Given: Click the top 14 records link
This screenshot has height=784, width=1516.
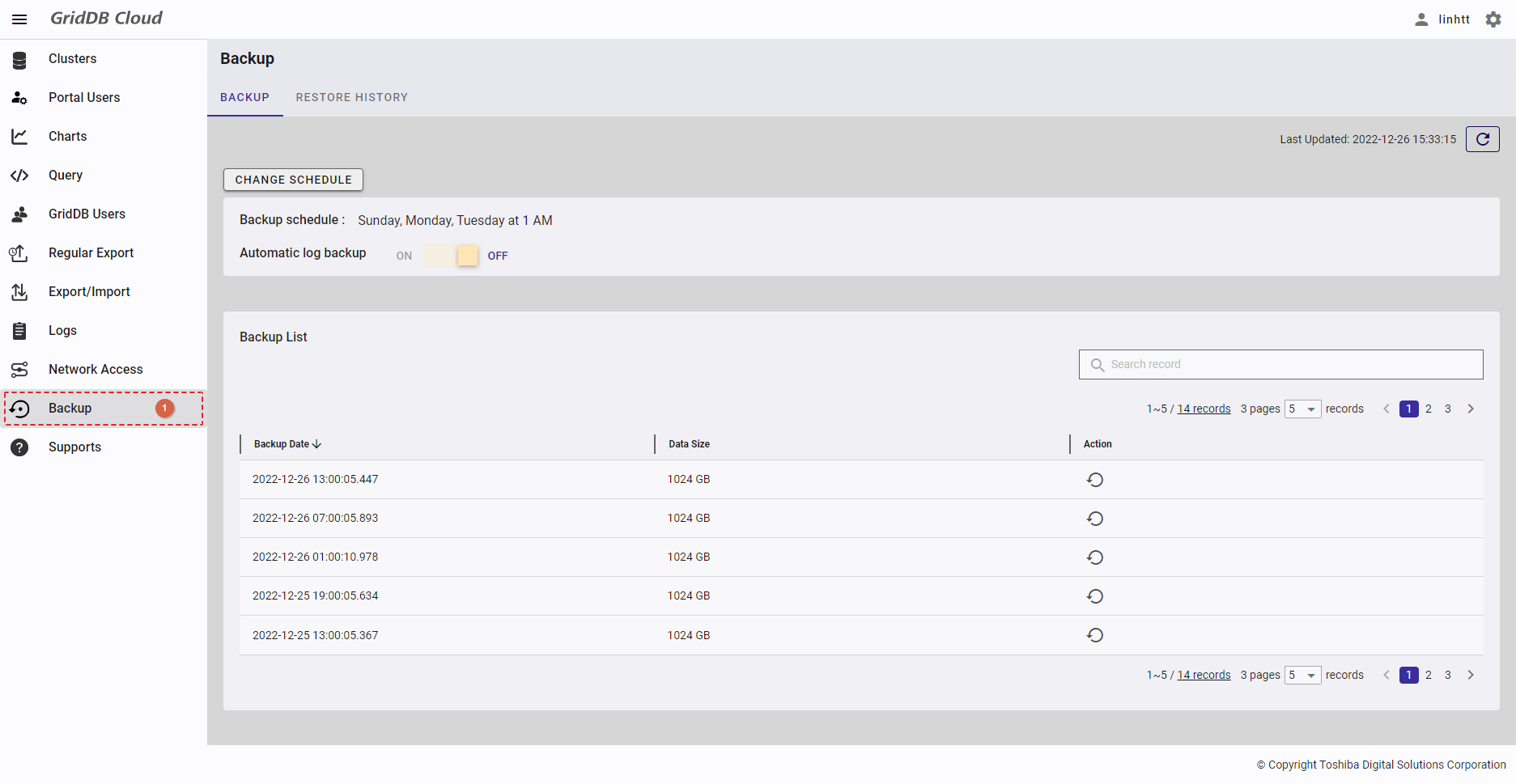Looking at the screenshot, I should [x=1204, y=409].
